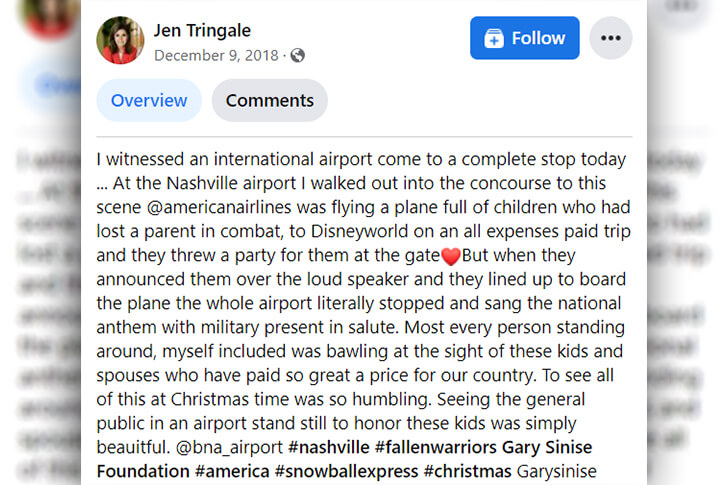This screenshot has height=485, width=728.
Task: Click the Garysinise text at post end
Action: point(557,472)
